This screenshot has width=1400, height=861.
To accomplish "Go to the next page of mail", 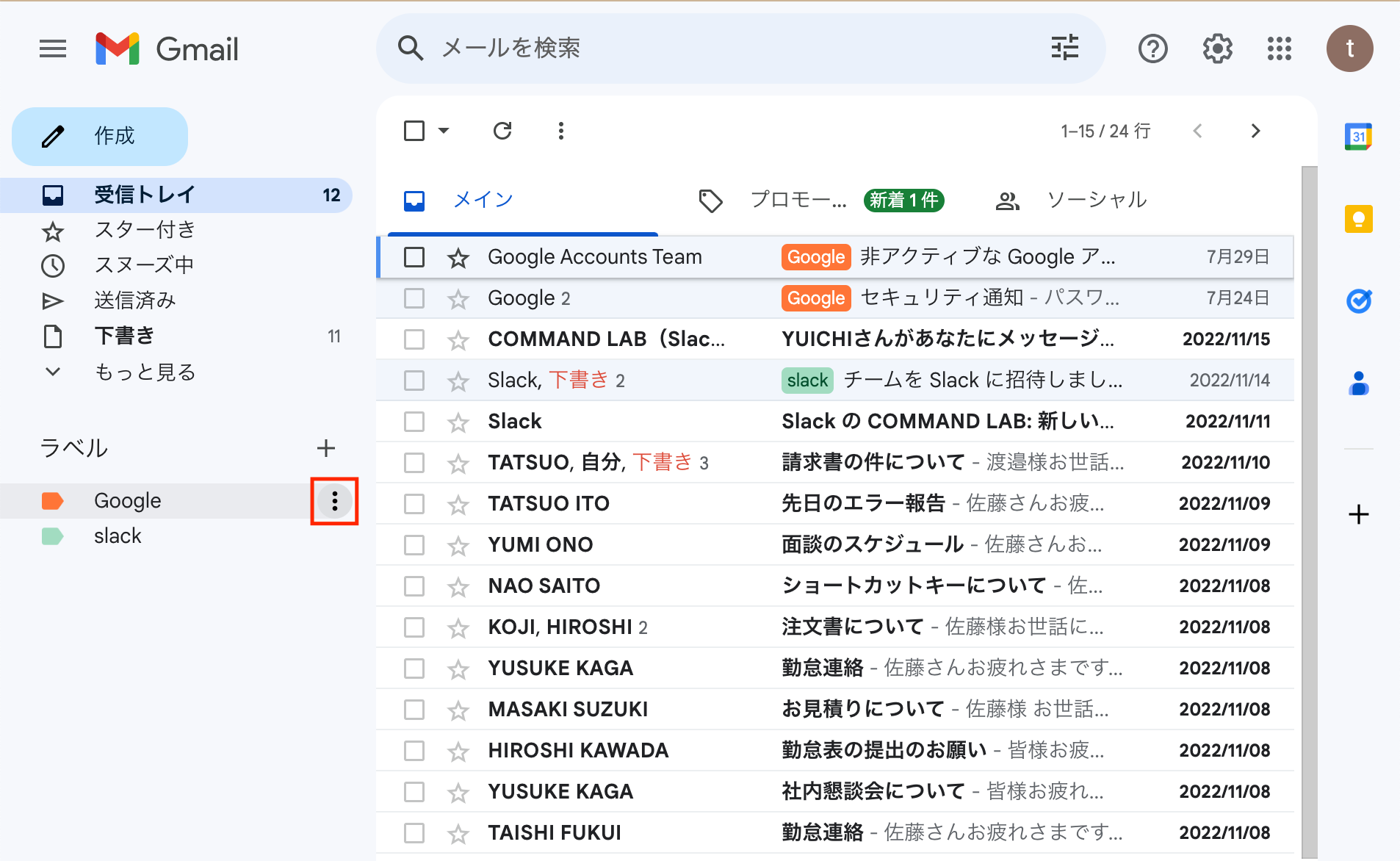I will 1256,131.
